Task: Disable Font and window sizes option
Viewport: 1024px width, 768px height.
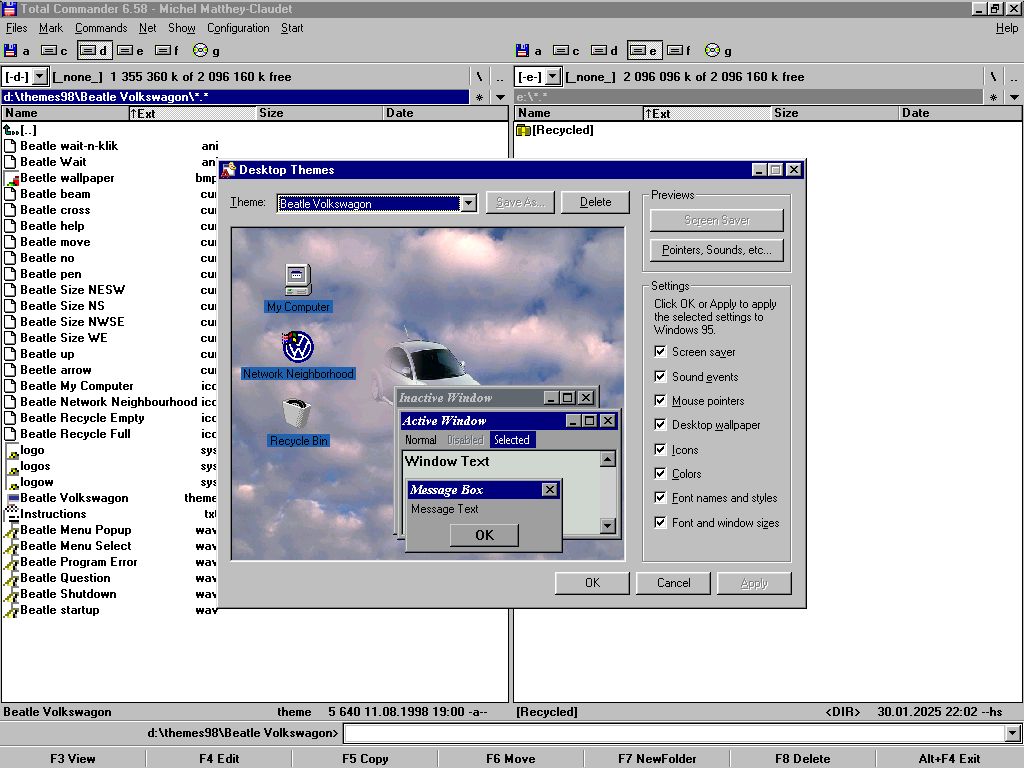Action: 660,522
